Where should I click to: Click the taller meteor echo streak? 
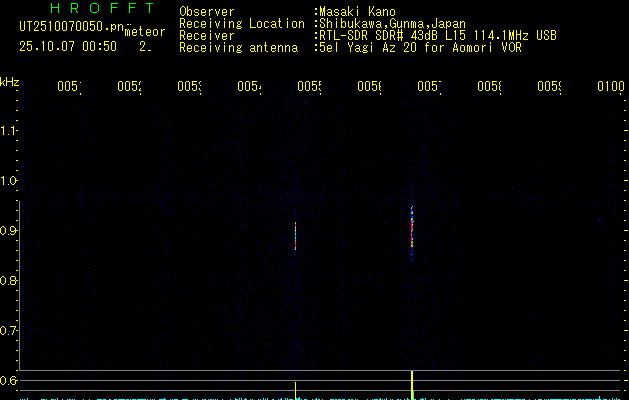coord(412,233)
